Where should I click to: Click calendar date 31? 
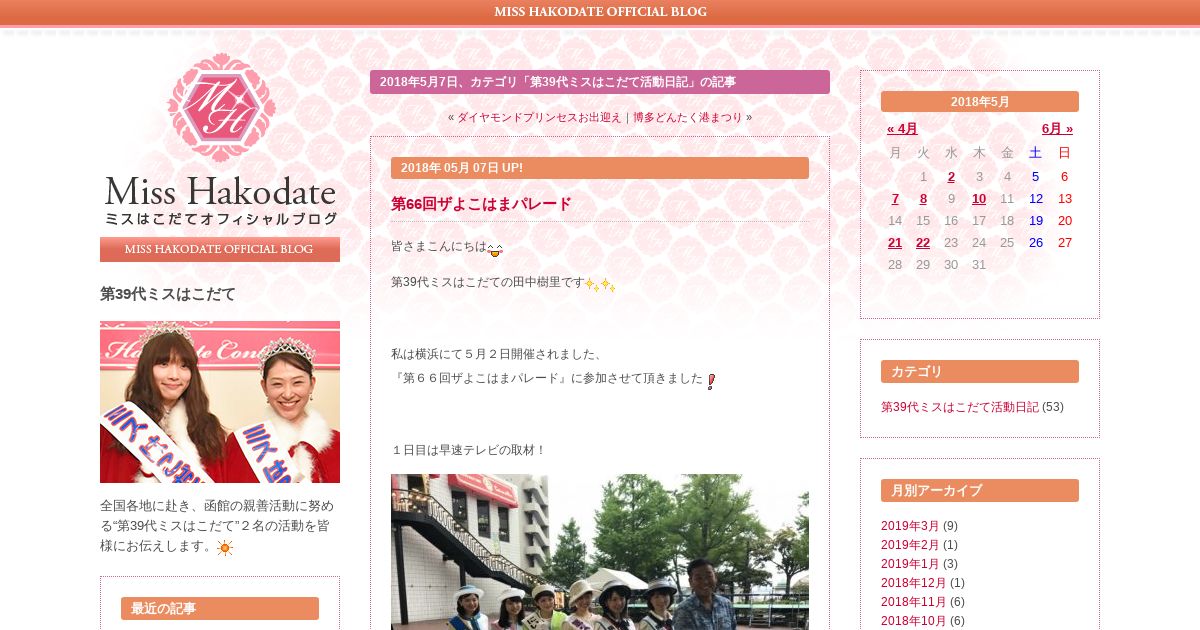point(979,265)
